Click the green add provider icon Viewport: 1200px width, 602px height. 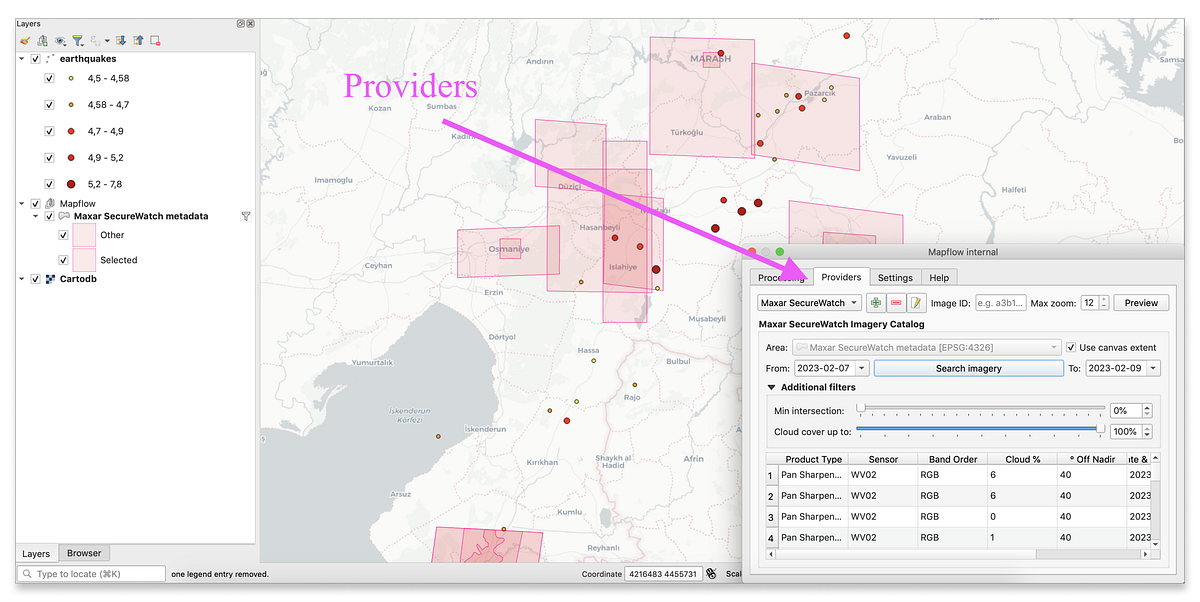875,302
